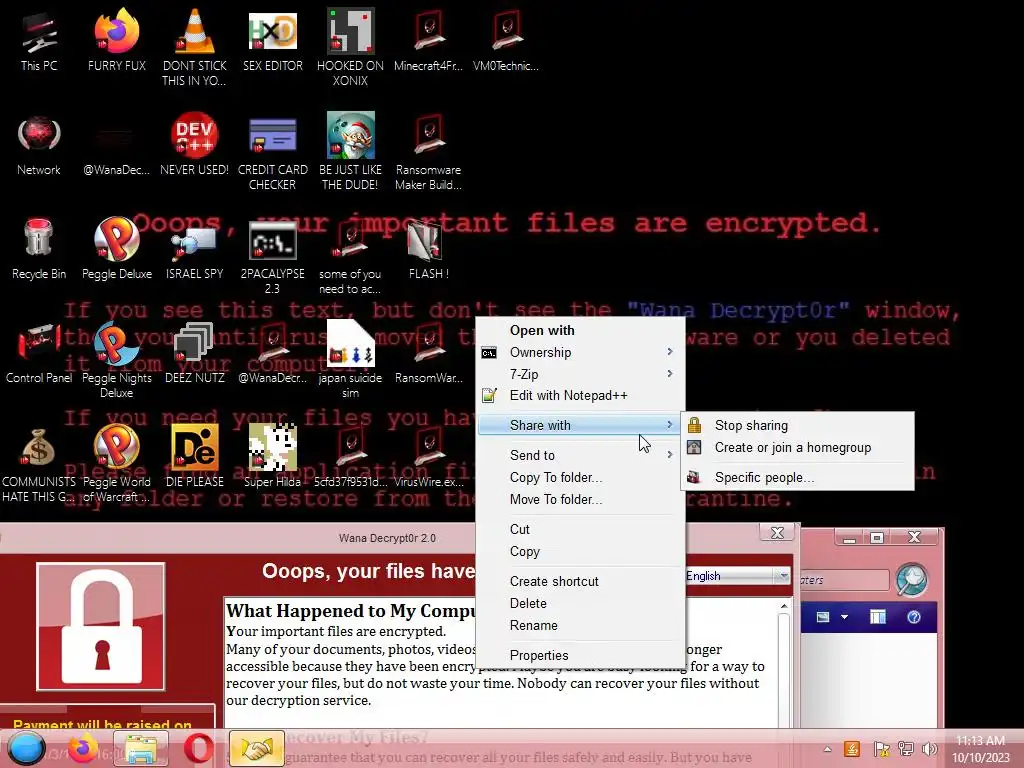Open Properties from the context menu

[x=581, y=655]
